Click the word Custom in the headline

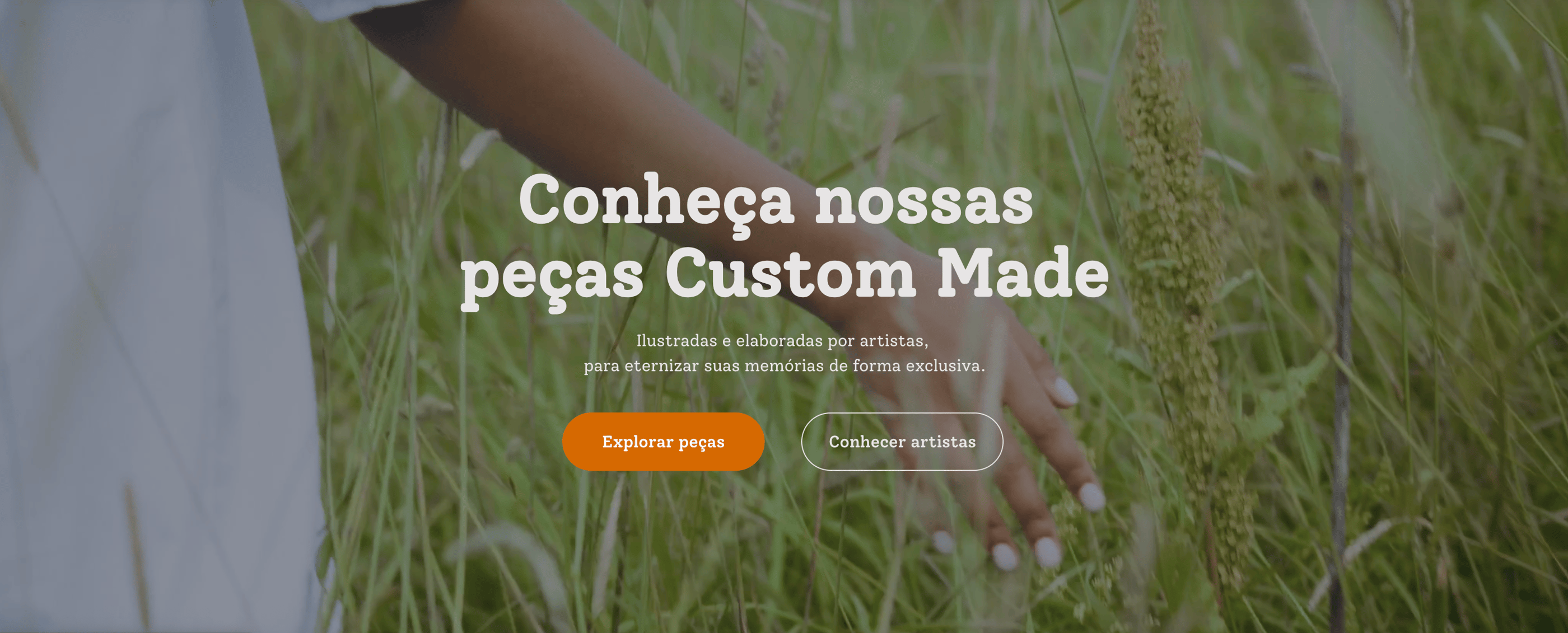coord(790,273)
